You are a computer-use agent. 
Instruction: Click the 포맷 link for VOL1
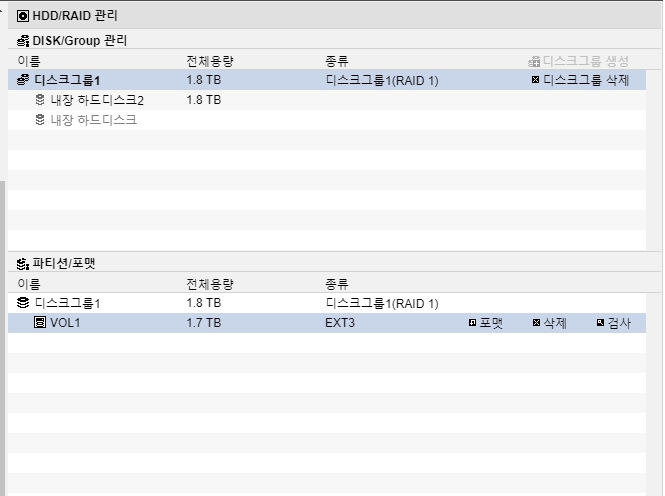486,323
